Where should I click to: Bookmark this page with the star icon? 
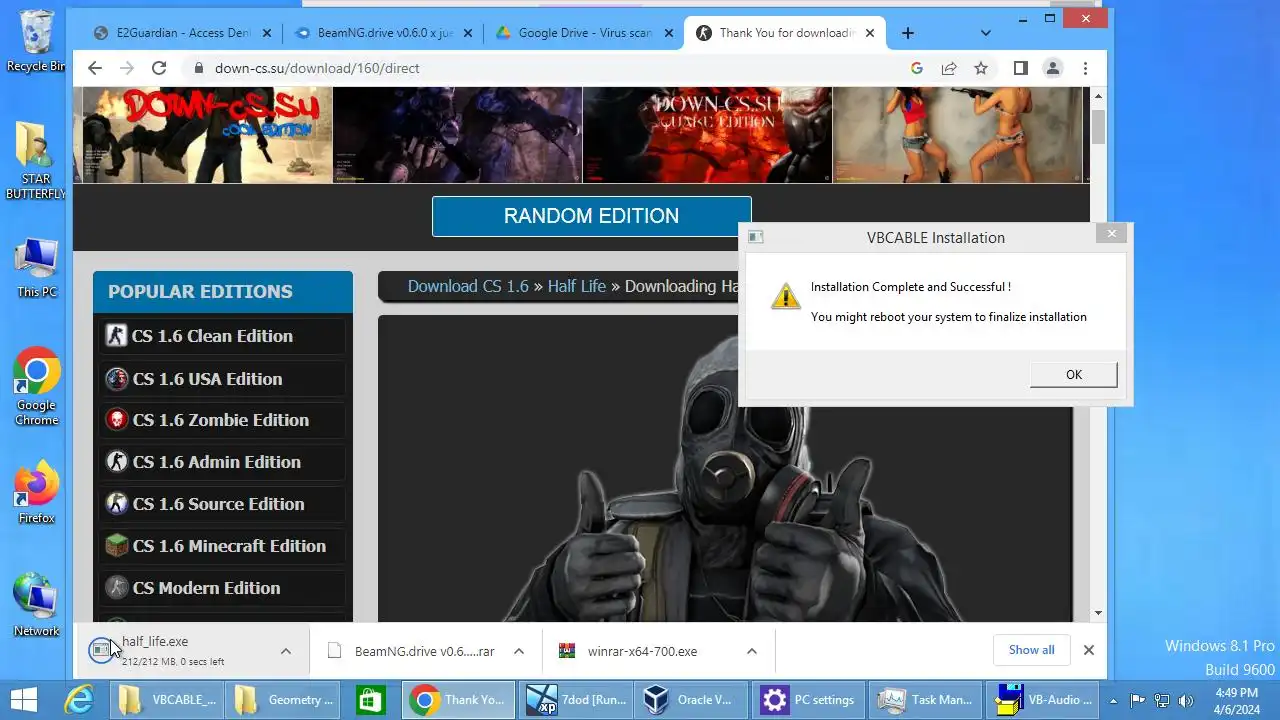coord(981,68)
